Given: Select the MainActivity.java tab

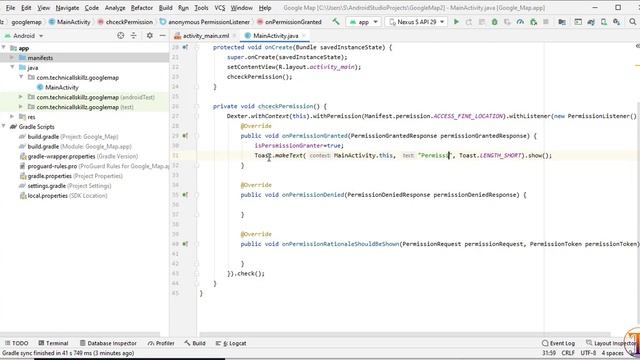Looking at the screenshot, I should pos(275,36).
